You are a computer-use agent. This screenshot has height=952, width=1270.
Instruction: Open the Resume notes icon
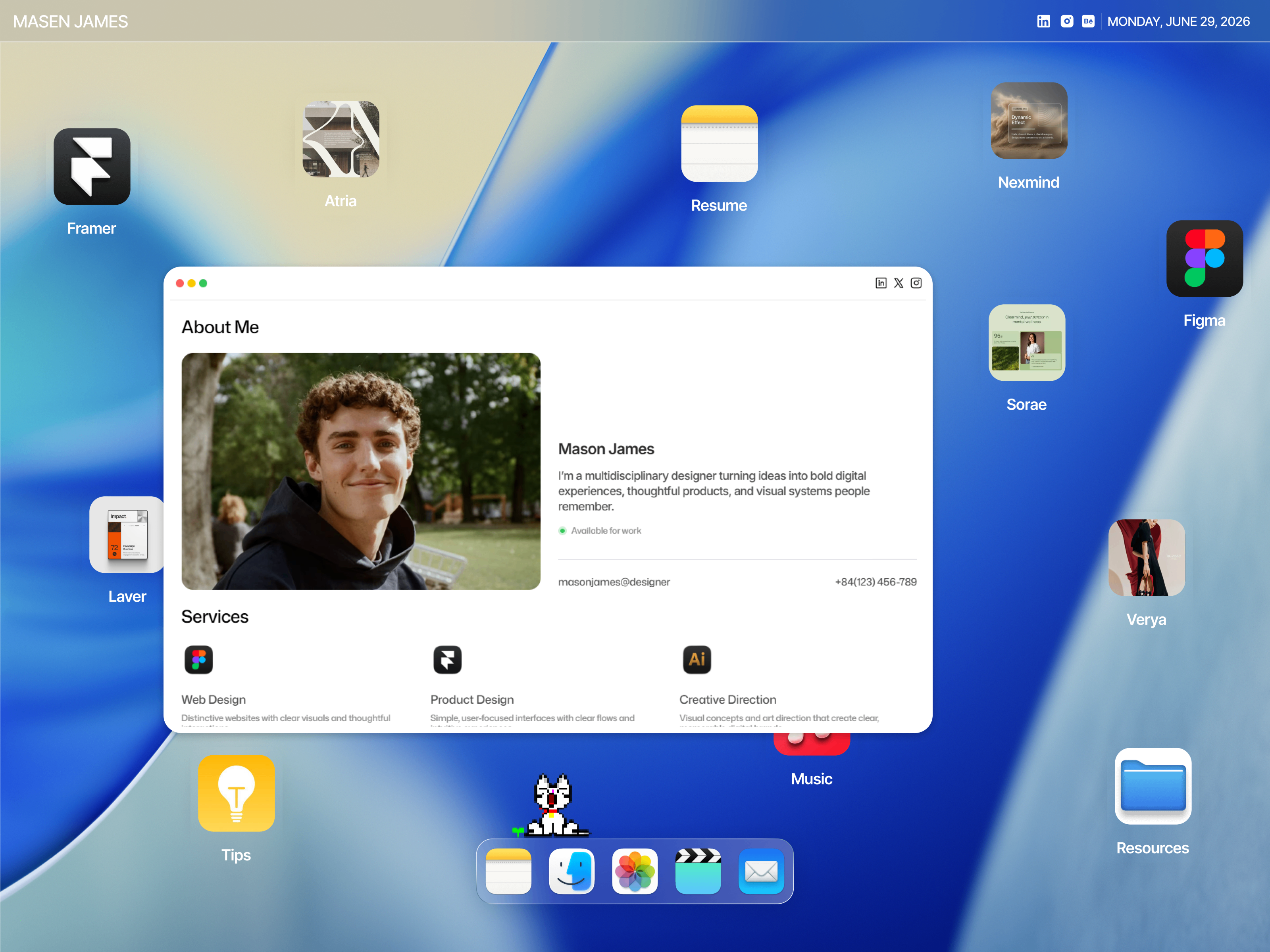(x=720, y=144)
